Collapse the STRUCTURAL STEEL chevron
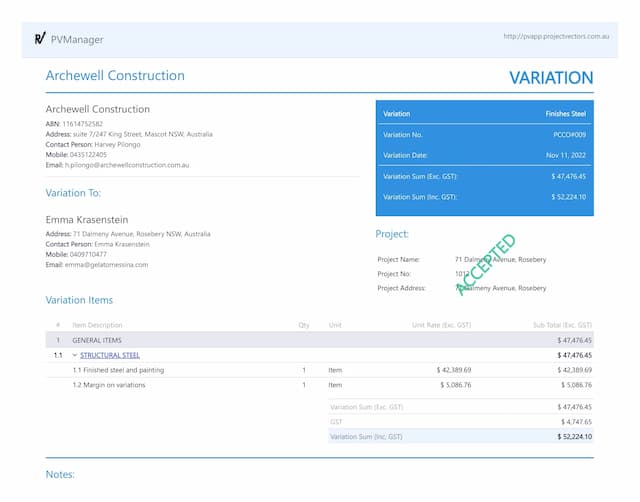Screen dimensions: 640x502 [x=74, y=355]
